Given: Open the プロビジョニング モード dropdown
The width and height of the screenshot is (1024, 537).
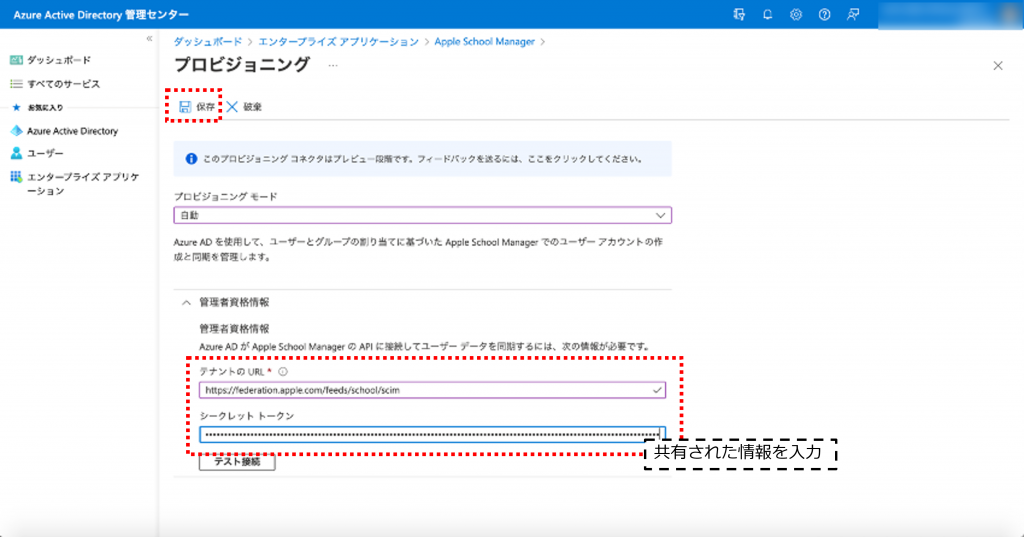Looking at the screenshot, I should 423,215.
